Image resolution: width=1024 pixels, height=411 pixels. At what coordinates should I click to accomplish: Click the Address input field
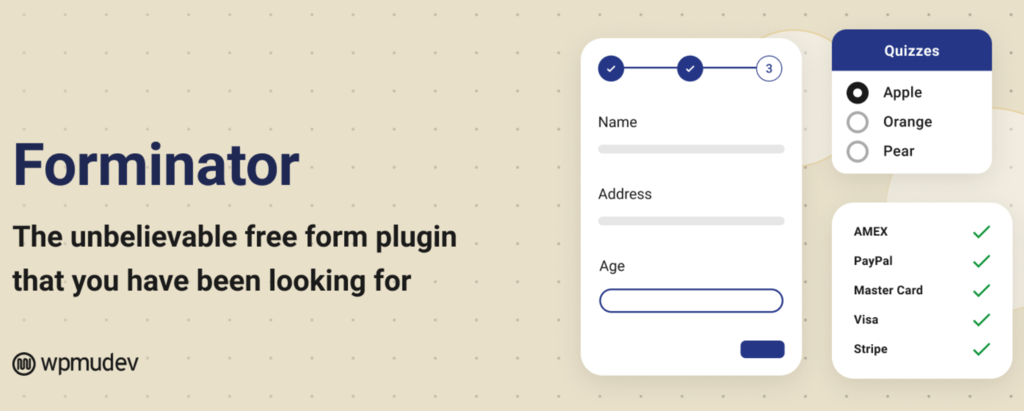point(691,220)
